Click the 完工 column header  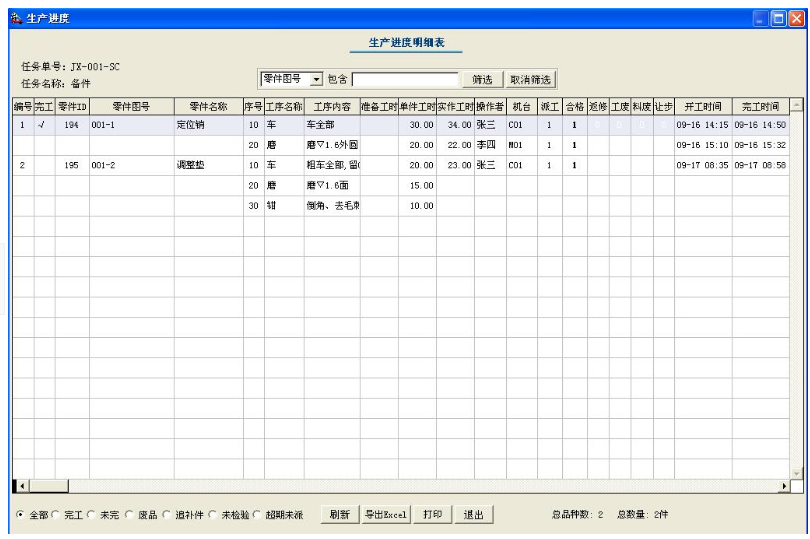point(44,107)
